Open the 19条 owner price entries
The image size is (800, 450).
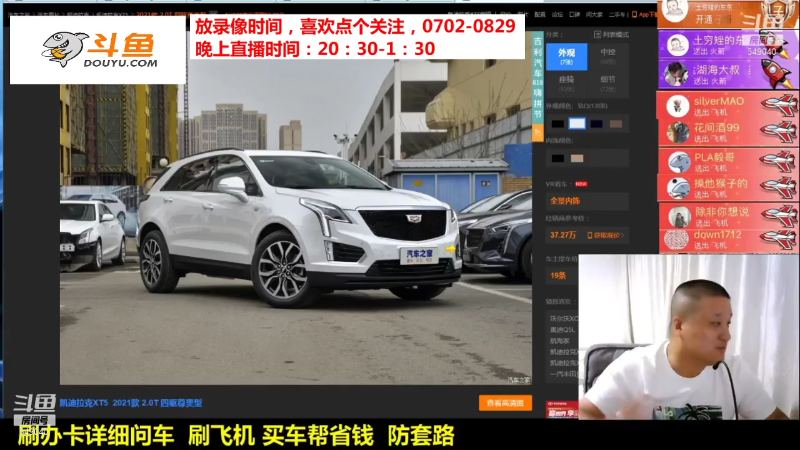pyautogui.click(x=558, y=276)
